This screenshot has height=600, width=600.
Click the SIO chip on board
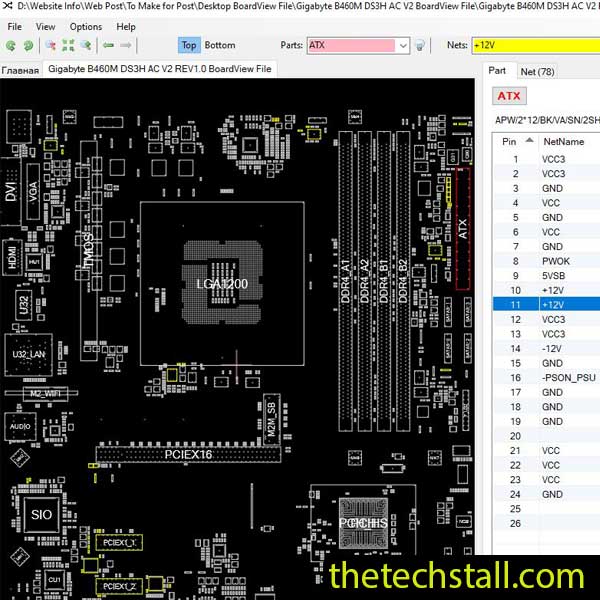tap(41, 515)
